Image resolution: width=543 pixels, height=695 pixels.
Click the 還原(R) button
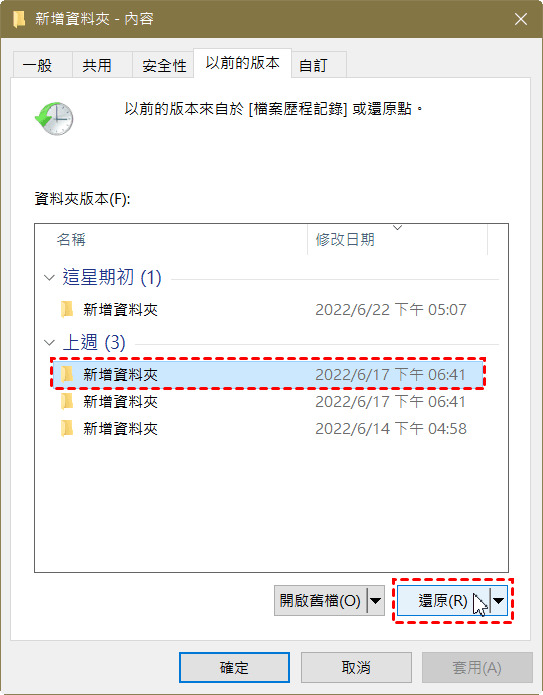point(443,601)
